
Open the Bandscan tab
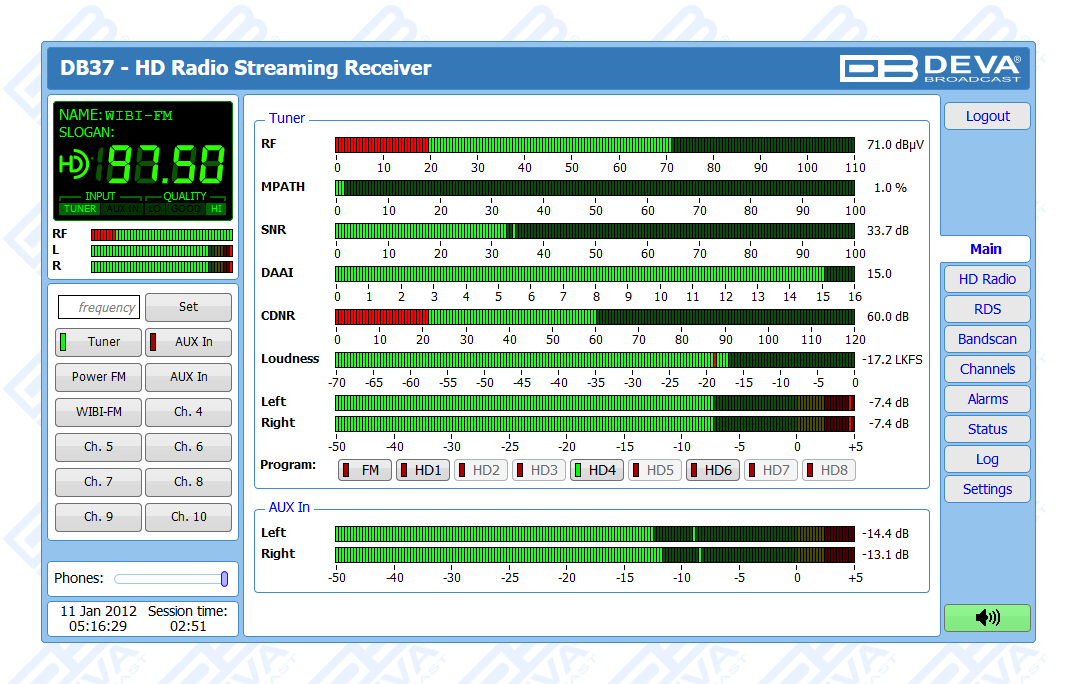click(x=986, y=339)
